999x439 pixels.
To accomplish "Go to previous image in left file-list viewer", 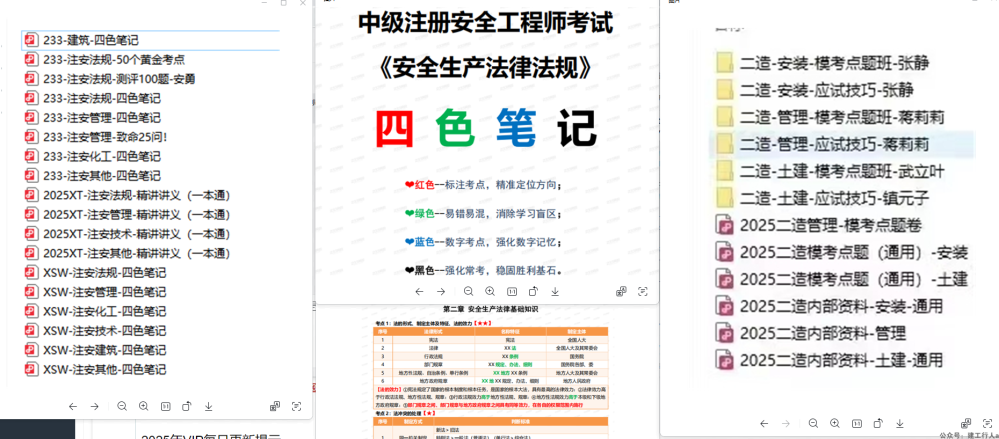I will (73, 406).
